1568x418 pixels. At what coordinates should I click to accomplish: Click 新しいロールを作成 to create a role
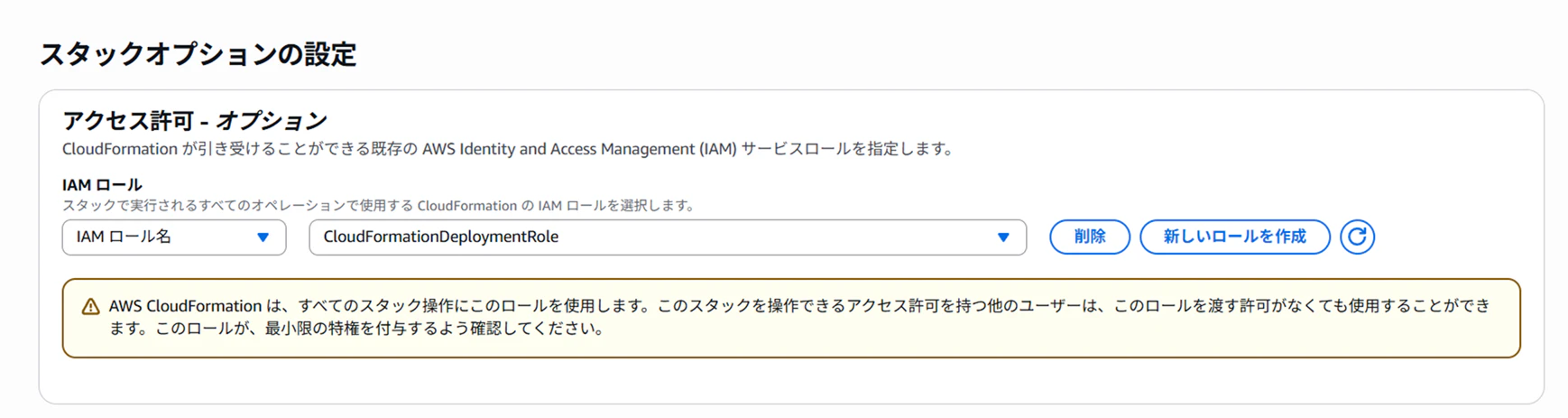pos(1235,237)
